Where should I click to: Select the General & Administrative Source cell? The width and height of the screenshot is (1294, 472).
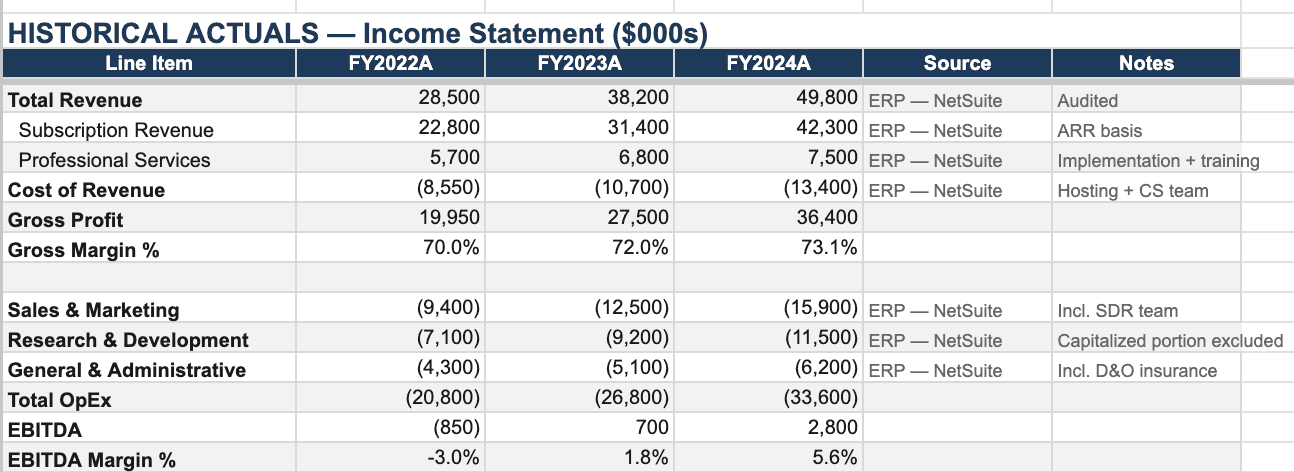(957, 371)
